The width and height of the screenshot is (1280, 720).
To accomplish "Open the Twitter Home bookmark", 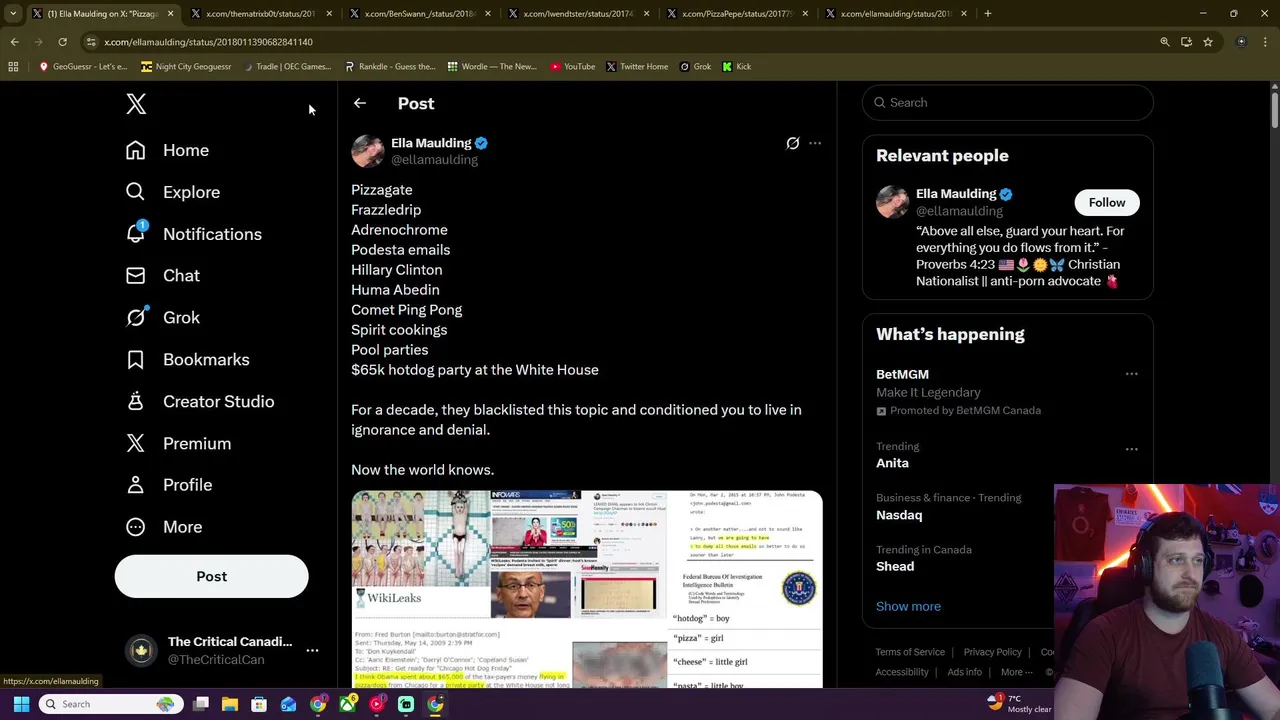I will point(636,67).
